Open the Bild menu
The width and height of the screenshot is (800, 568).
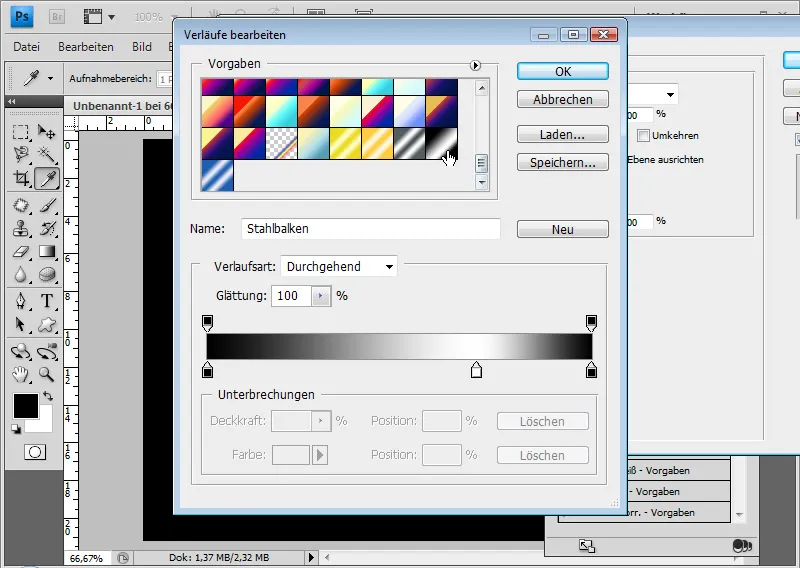click(141, 46)
